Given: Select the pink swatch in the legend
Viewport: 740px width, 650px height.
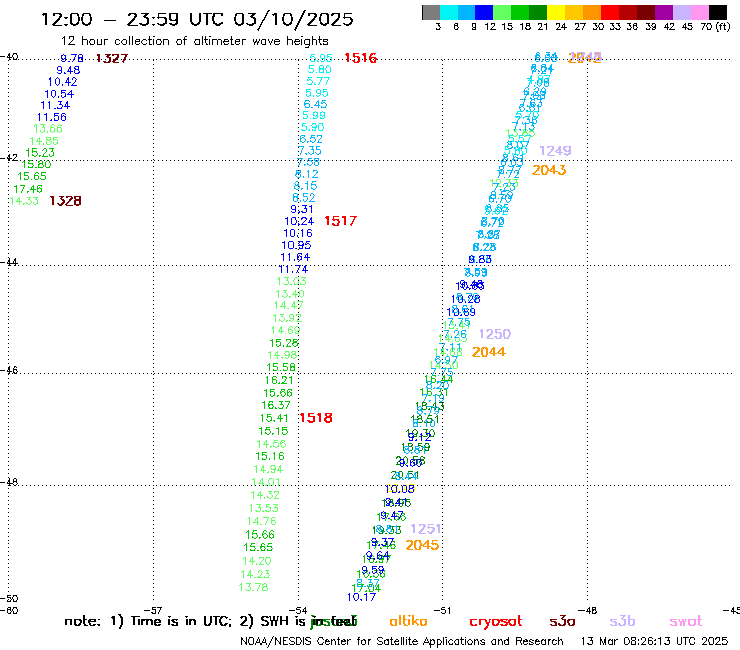Looking at the screenshot, I should pyautogui.click(x=700, y=12).
